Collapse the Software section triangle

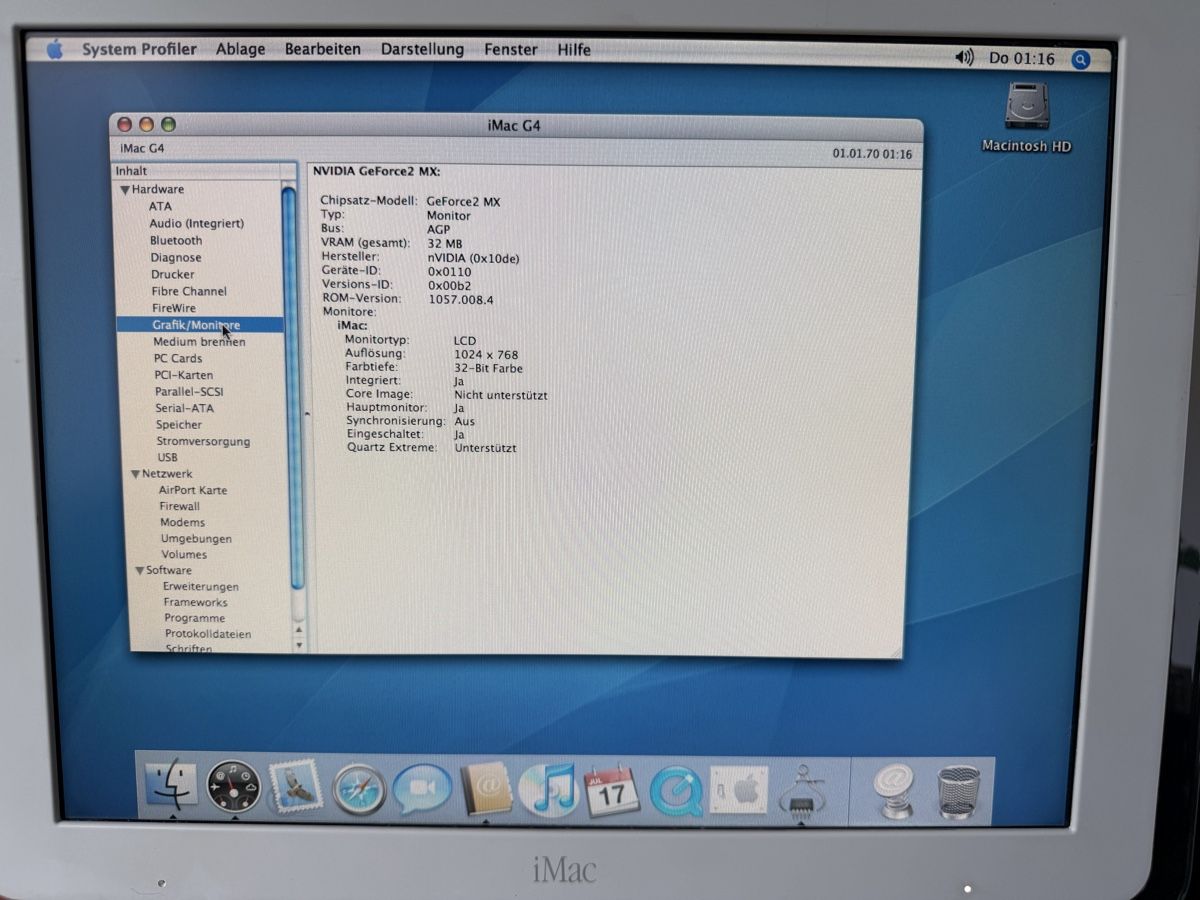coord(140,570)
